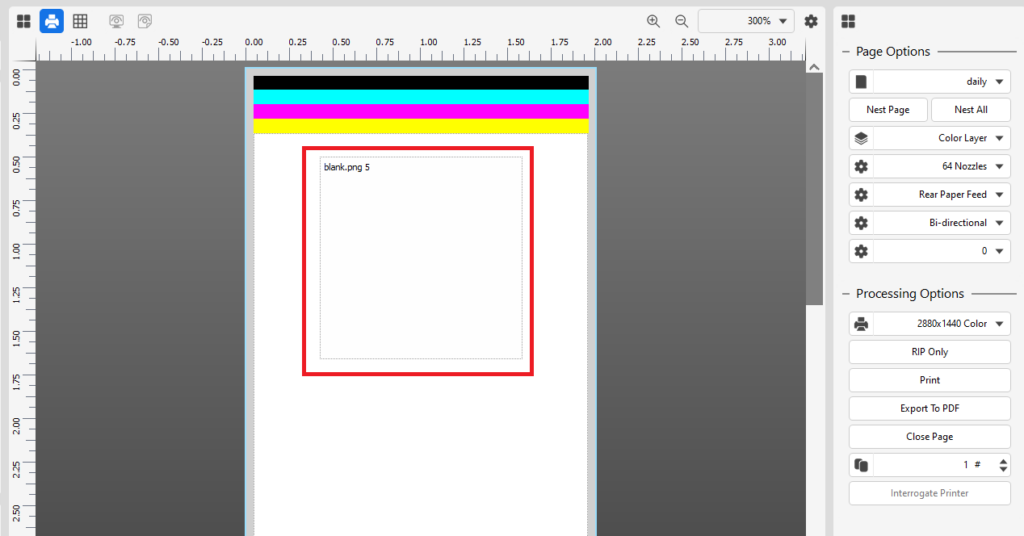
Task: Click Export To PDF button
Action: (x=929, y=408)
